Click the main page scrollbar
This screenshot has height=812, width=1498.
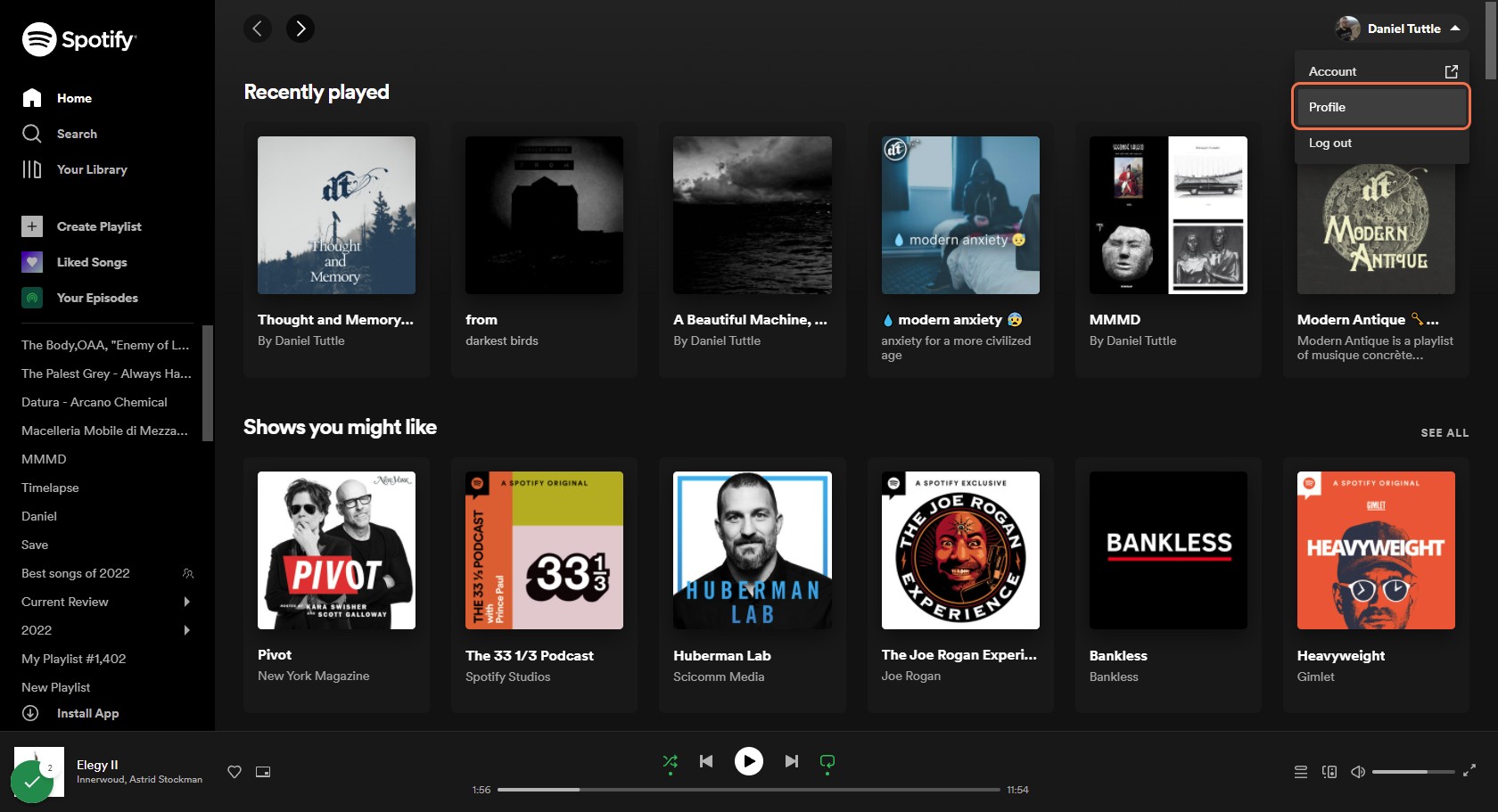1491,40
